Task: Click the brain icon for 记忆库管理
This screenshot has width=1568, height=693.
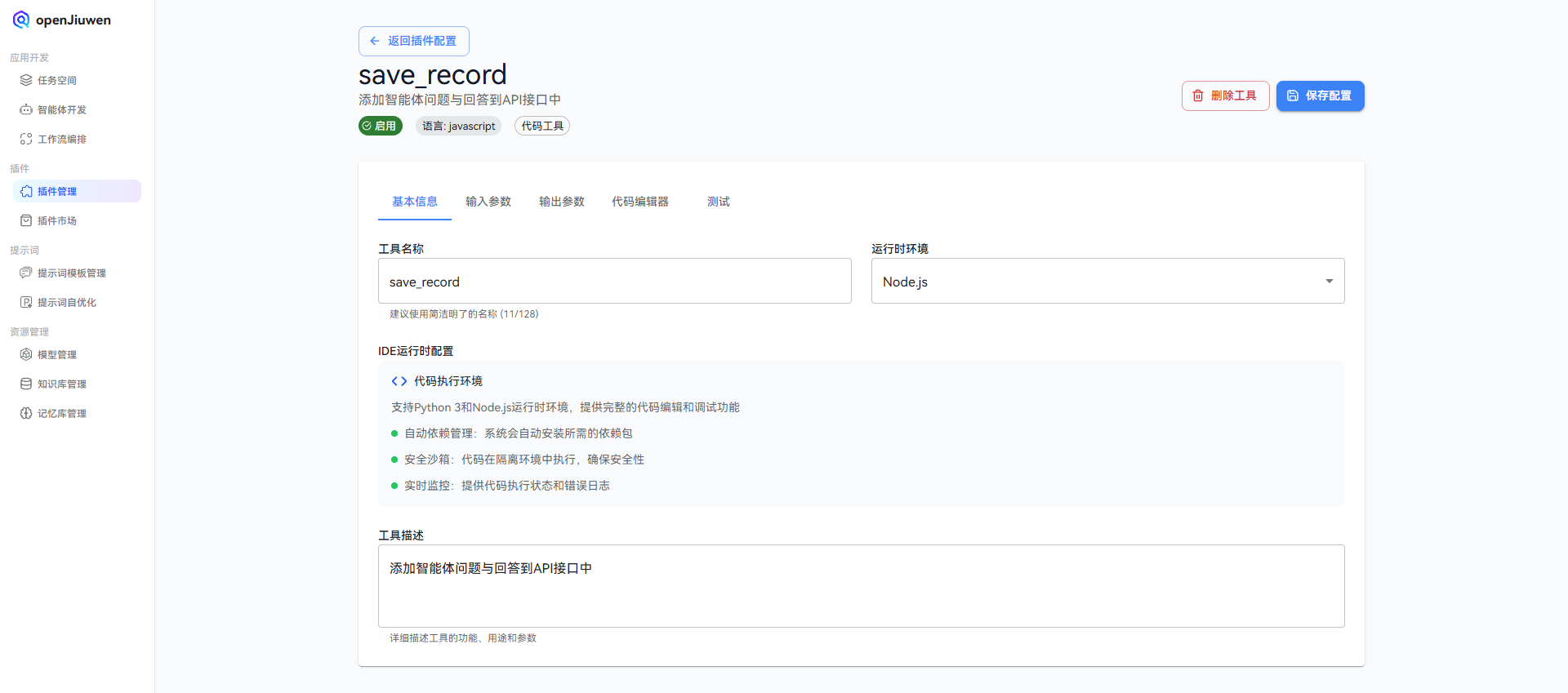Action: coord(26,413)
